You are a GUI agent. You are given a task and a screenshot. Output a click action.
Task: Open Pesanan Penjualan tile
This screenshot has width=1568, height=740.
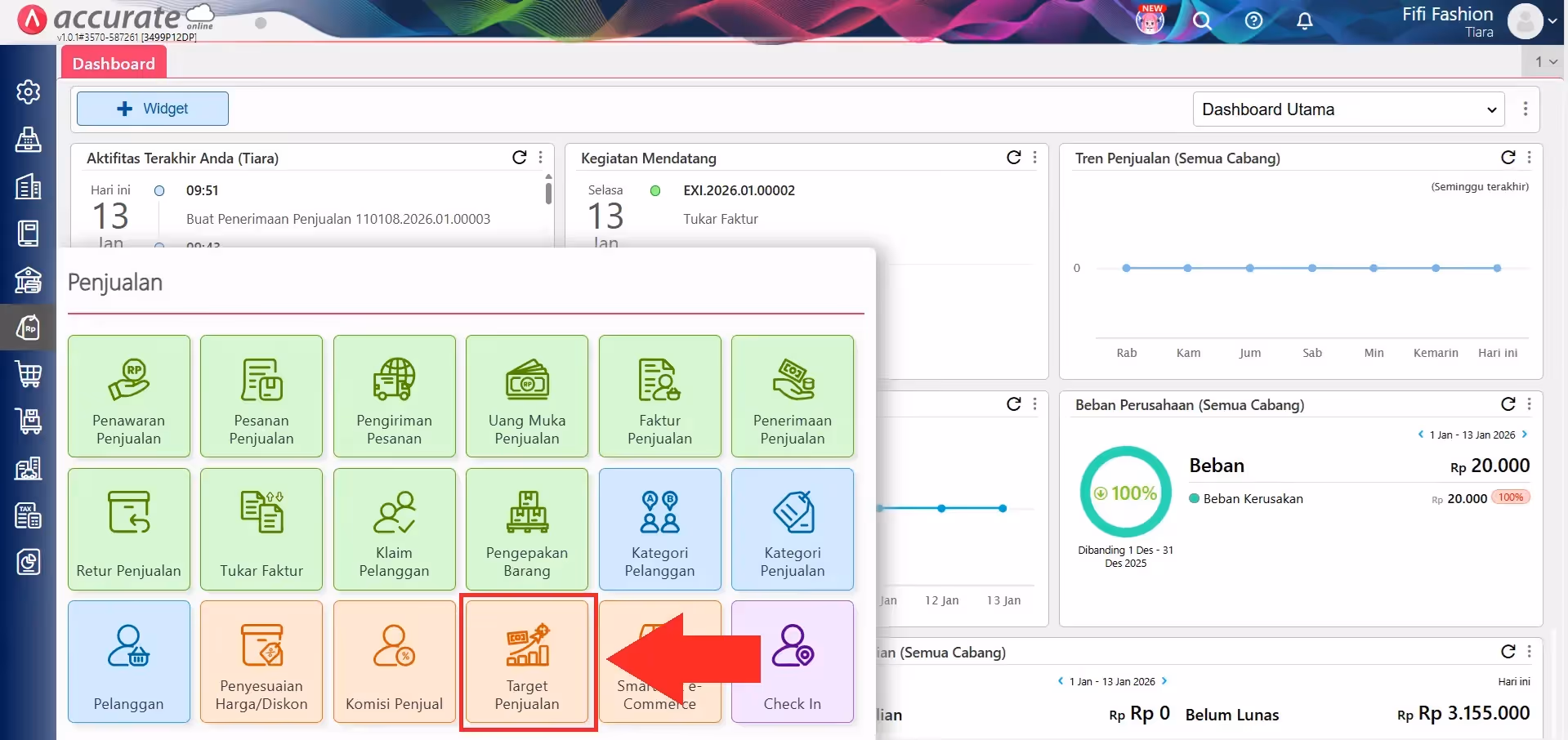click(261, 396)
